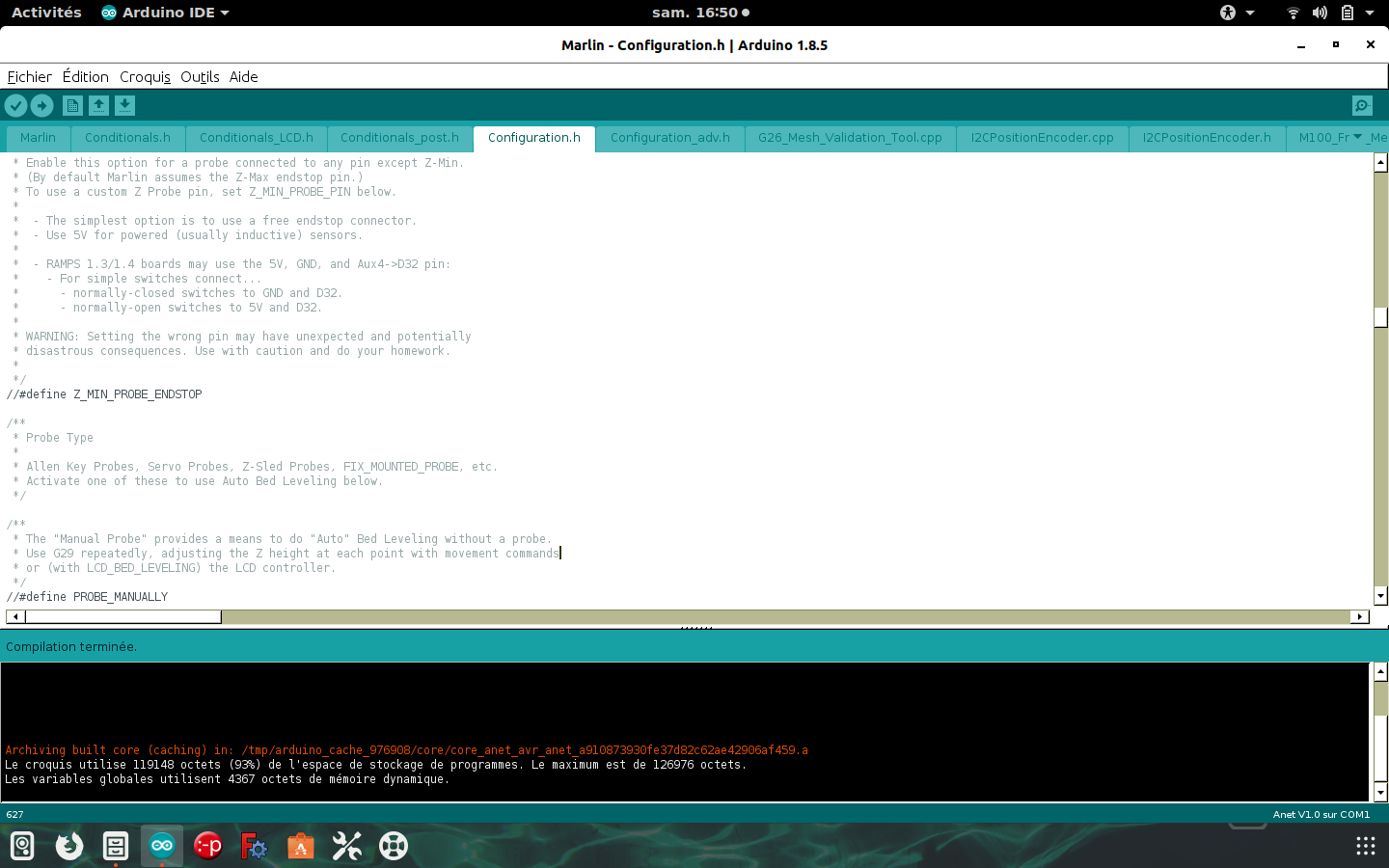1389x868 pixels.
Task: Click the editor horizontal scrollbar thumb
Action: 123,616
